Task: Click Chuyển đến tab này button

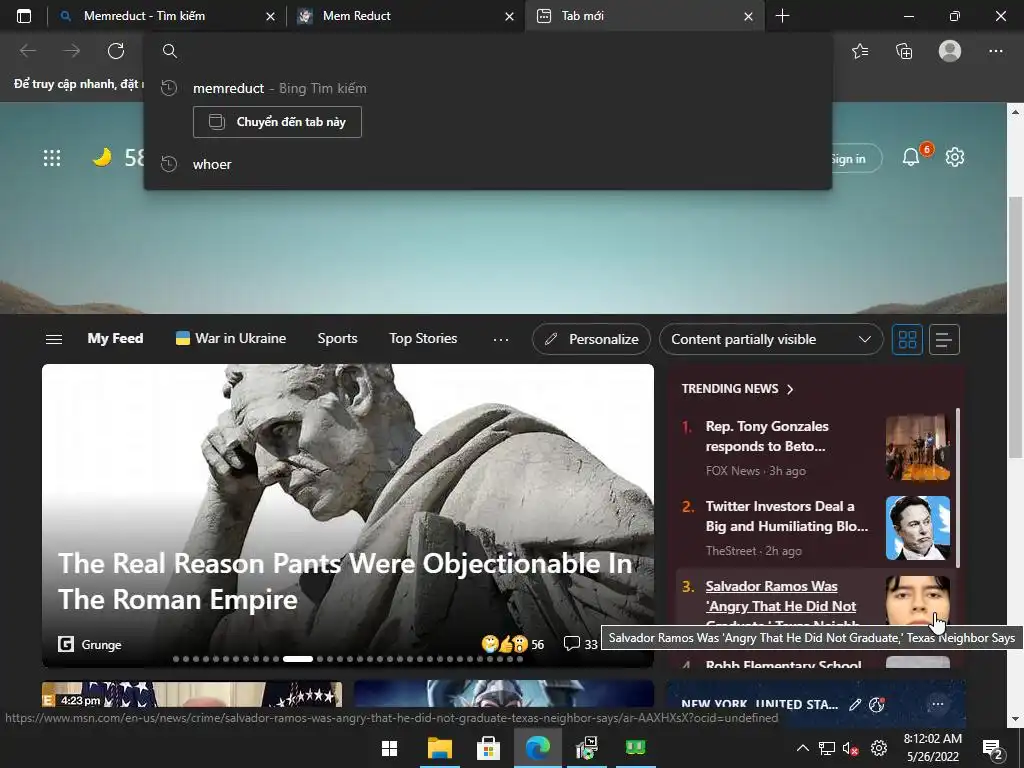Action: point(278,122)
